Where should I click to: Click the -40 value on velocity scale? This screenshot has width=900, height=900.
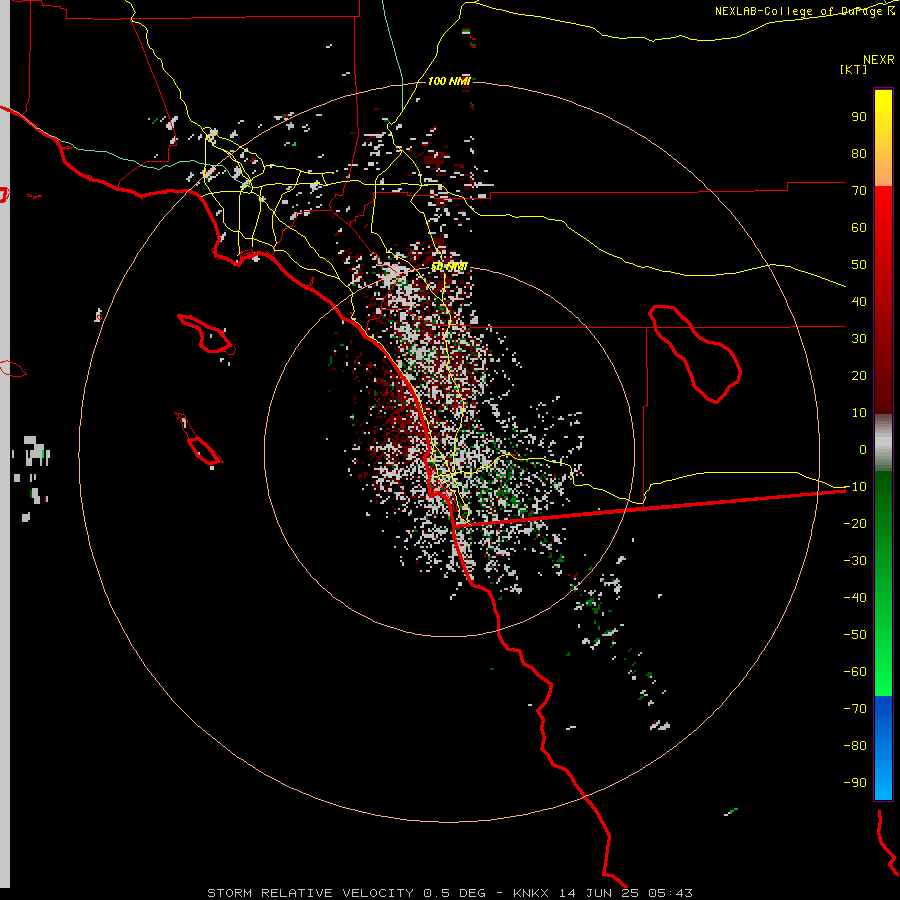point(855,598)
